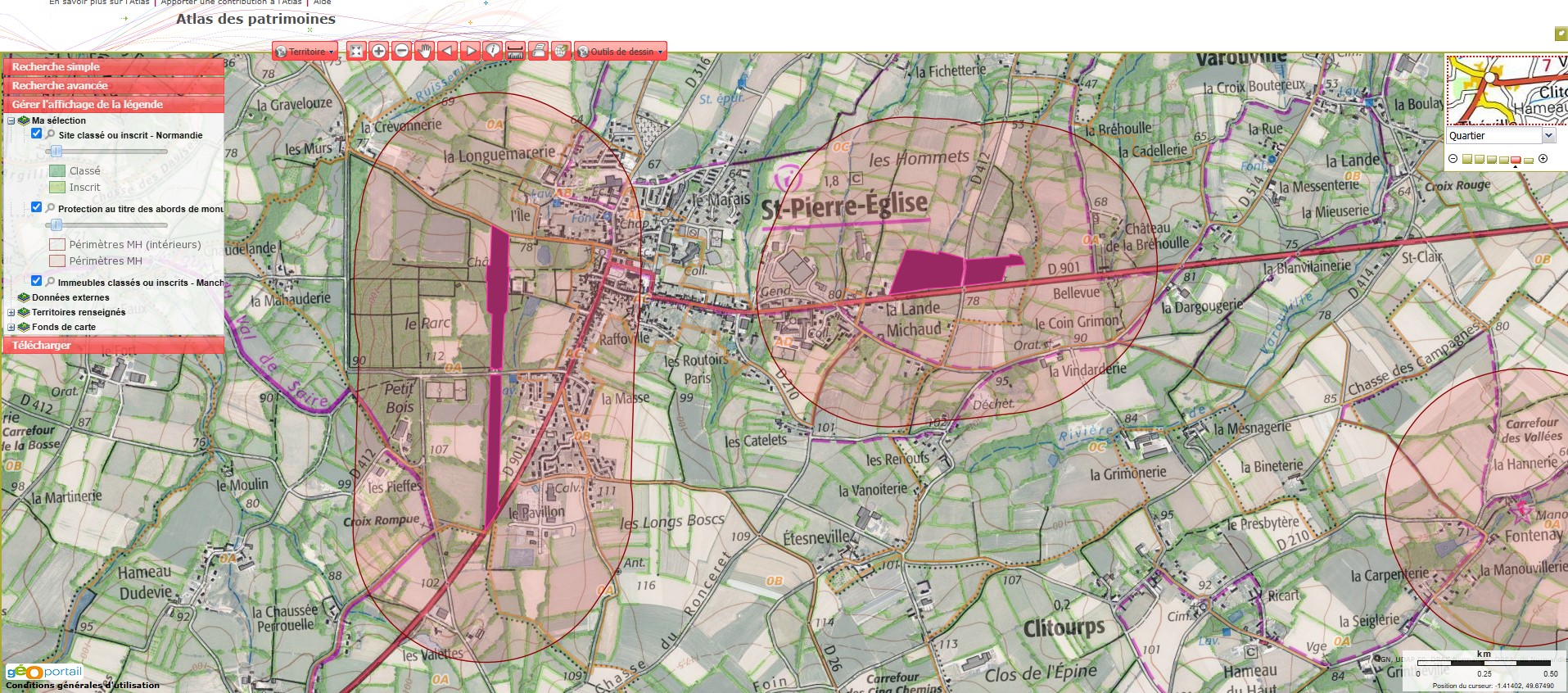Viewport: 1568px width, 693px height.
Task: Adjust opacity slider for Protection des abords layer
Action: coord(56,224)
